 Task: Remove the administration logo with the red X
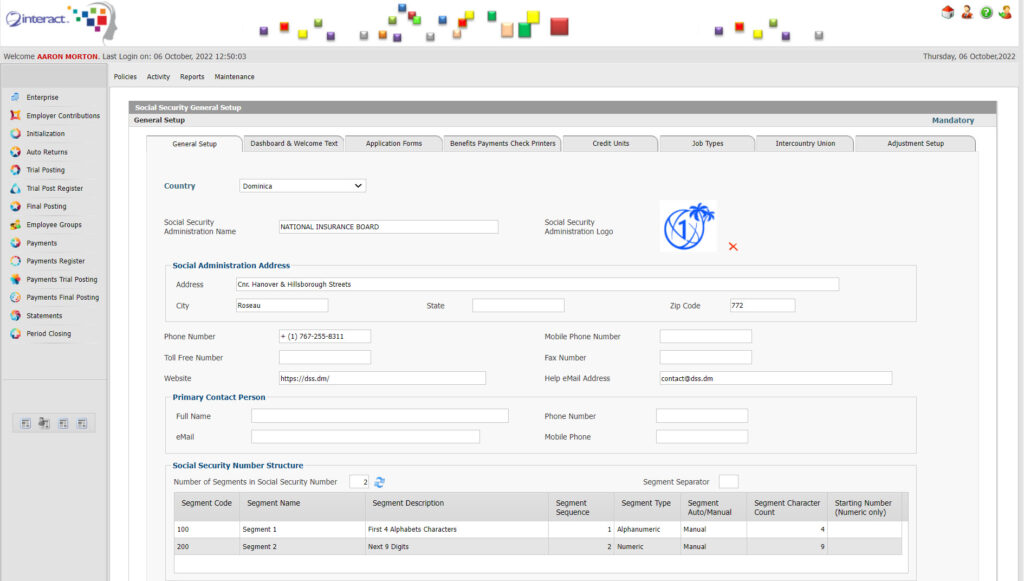tap(733, 247)
